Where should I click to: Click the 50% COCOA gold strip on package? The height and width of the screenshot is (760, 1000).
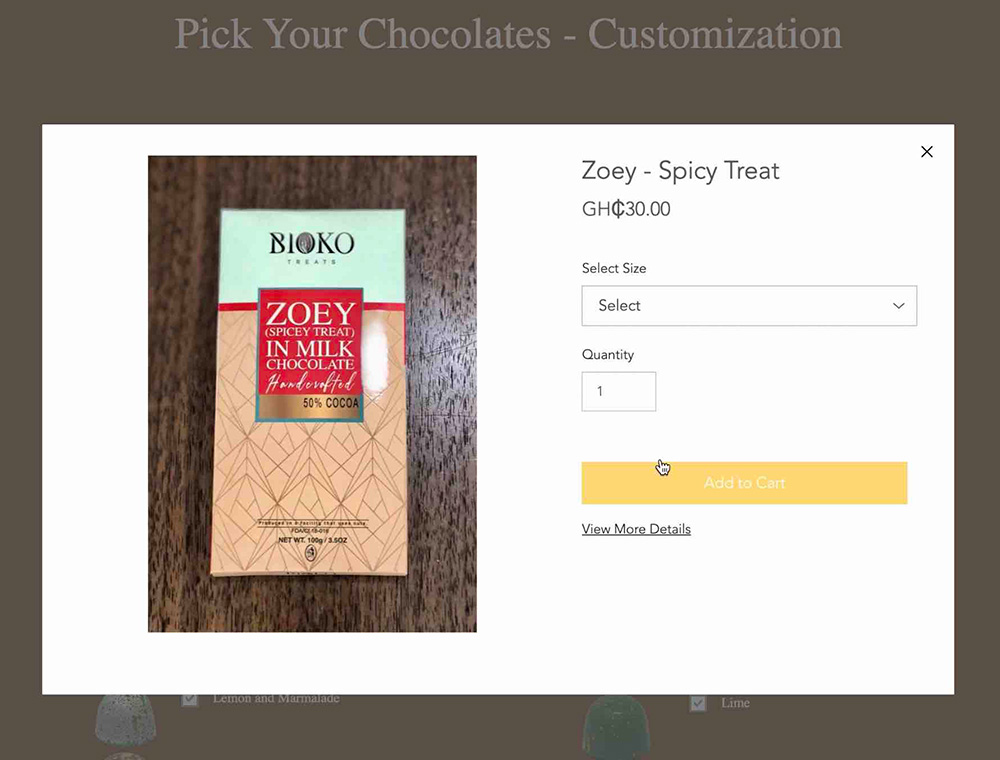tap(310, 404)
